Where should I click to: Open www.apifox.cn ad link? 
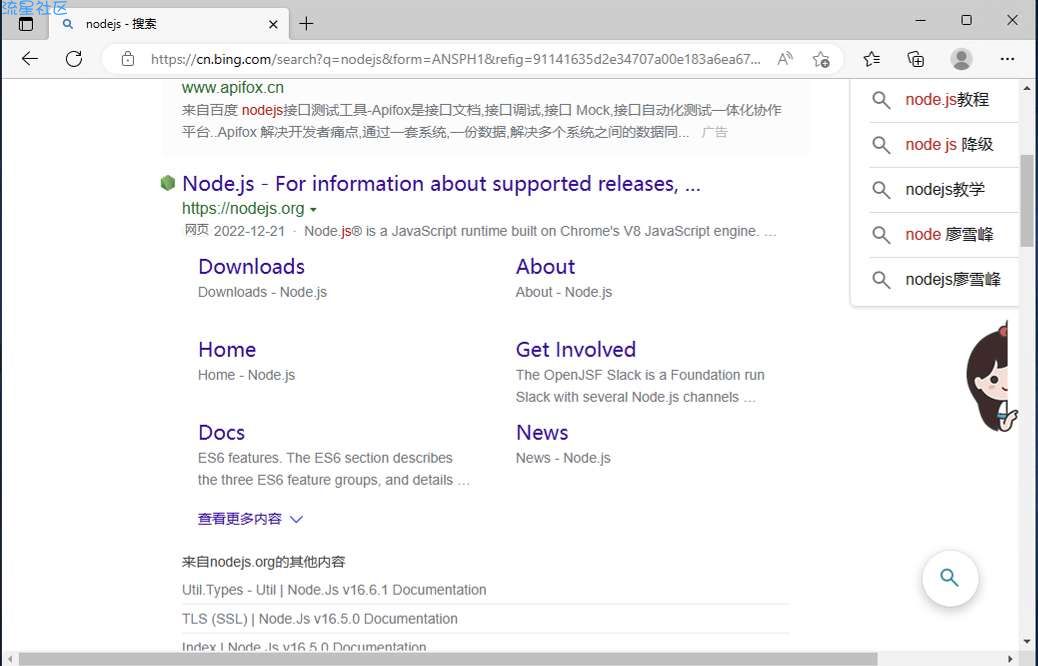click(233, 87)
